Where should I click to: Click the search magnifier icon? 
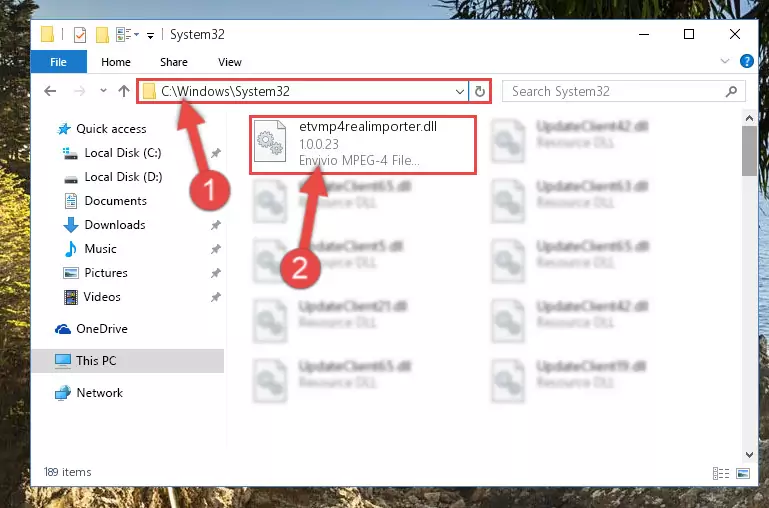point(731,91)
